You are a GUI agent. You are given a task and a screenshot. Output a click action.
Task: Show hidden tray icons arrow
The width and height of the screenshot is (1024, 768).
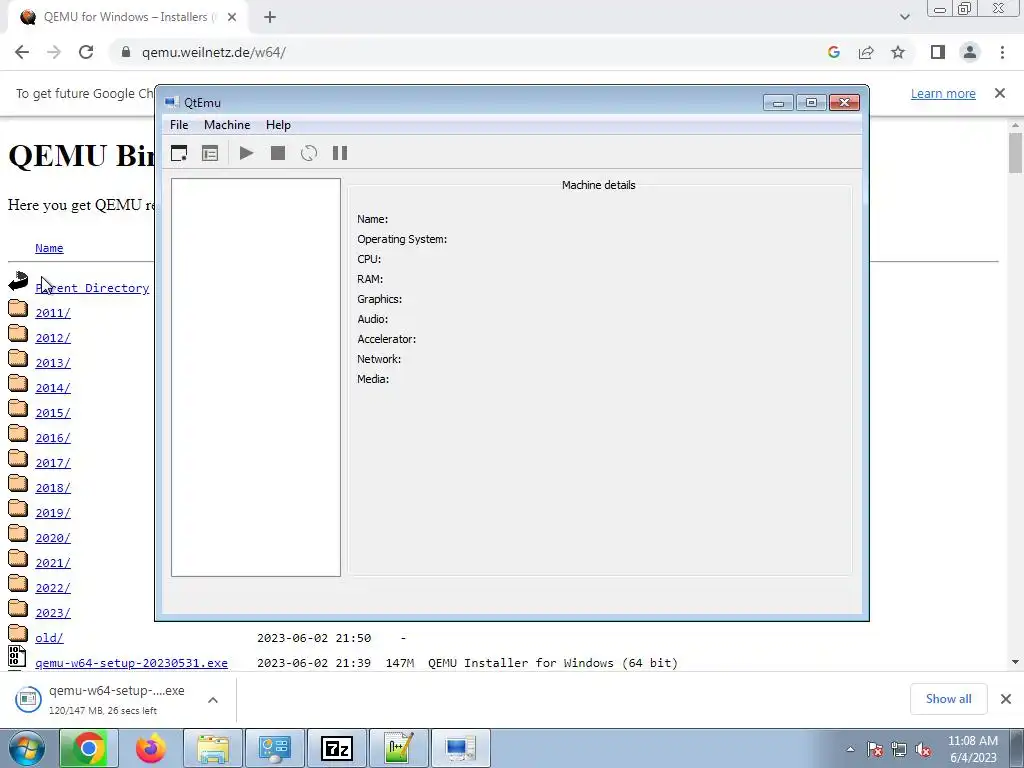(x=850, y=749)
